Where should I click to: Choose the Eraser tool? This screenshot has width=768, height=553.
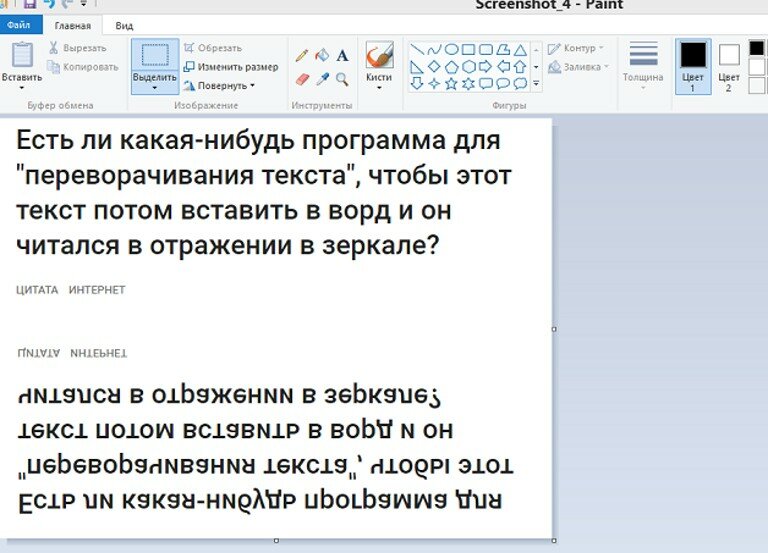302,78
